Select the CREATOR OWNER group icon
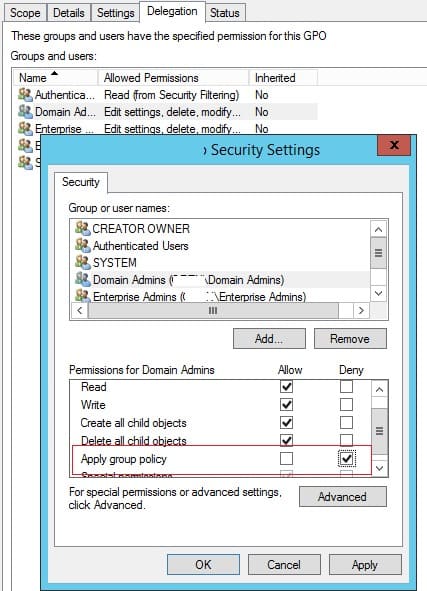Screen dimensions: 427x591 click(83, 228)
